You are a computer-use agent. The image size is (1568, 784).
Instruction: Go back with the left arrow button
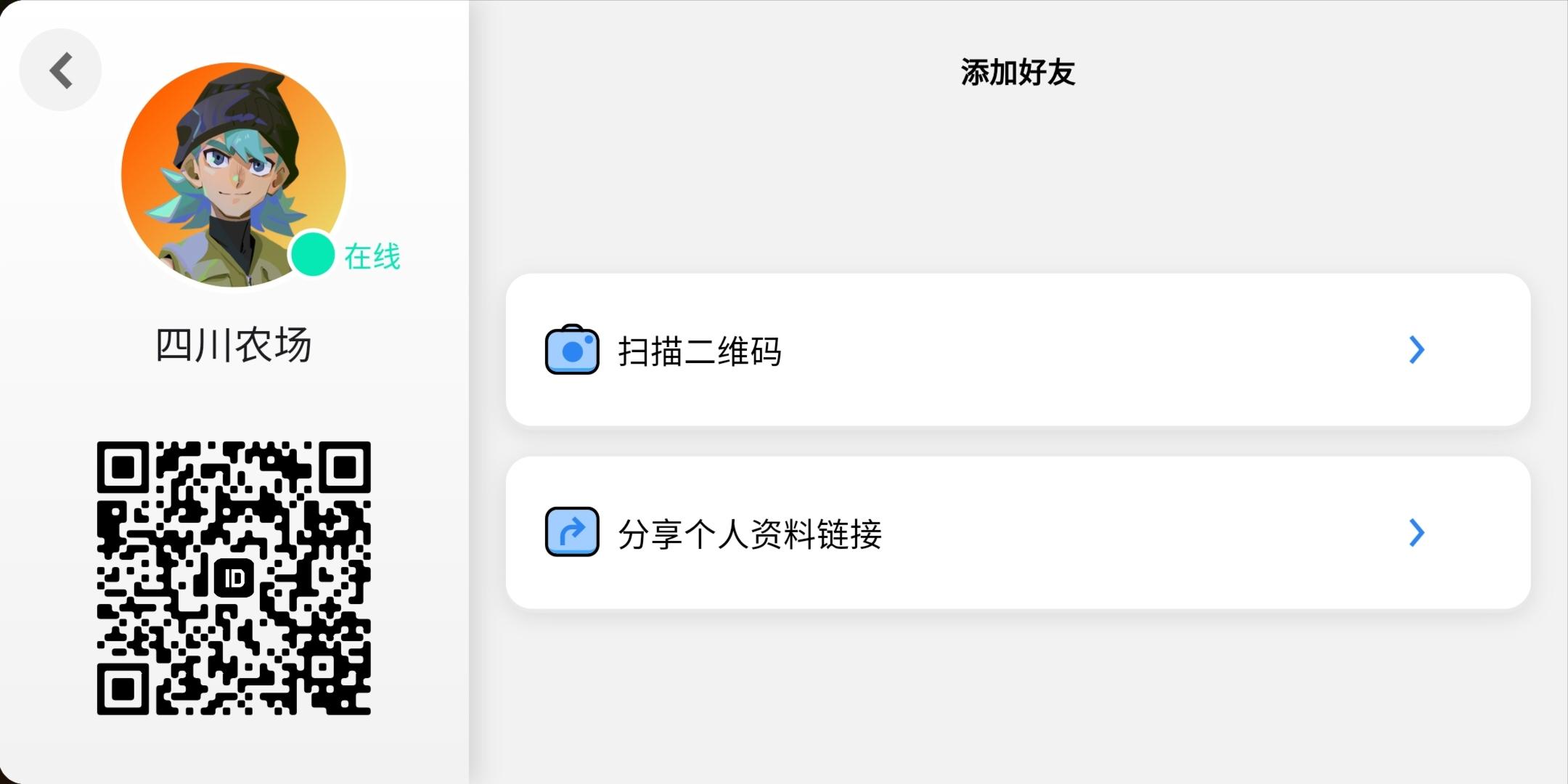(x=60, y=70)
